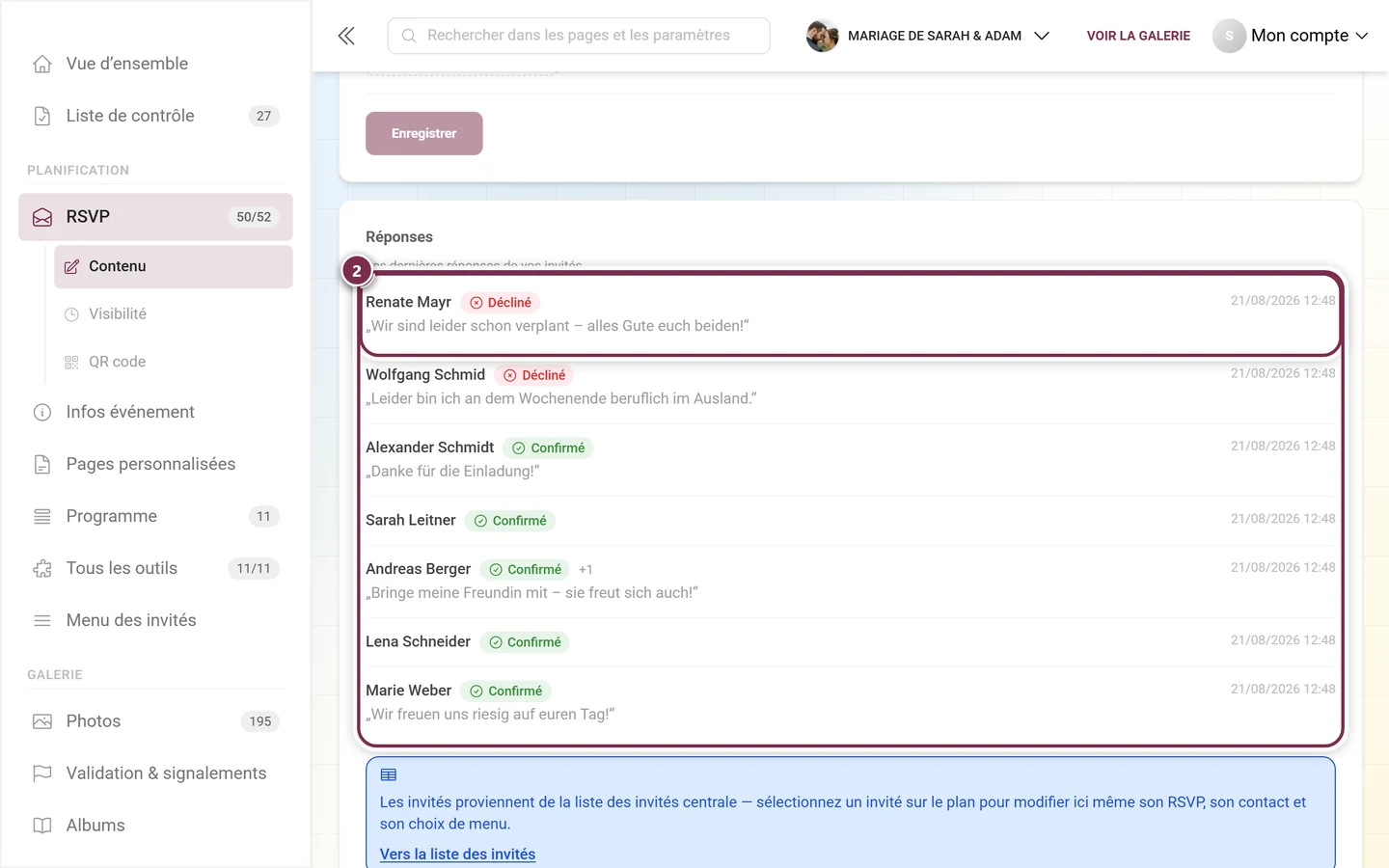
Task: Open the Contenu sub-menu item
Action: 174,266
